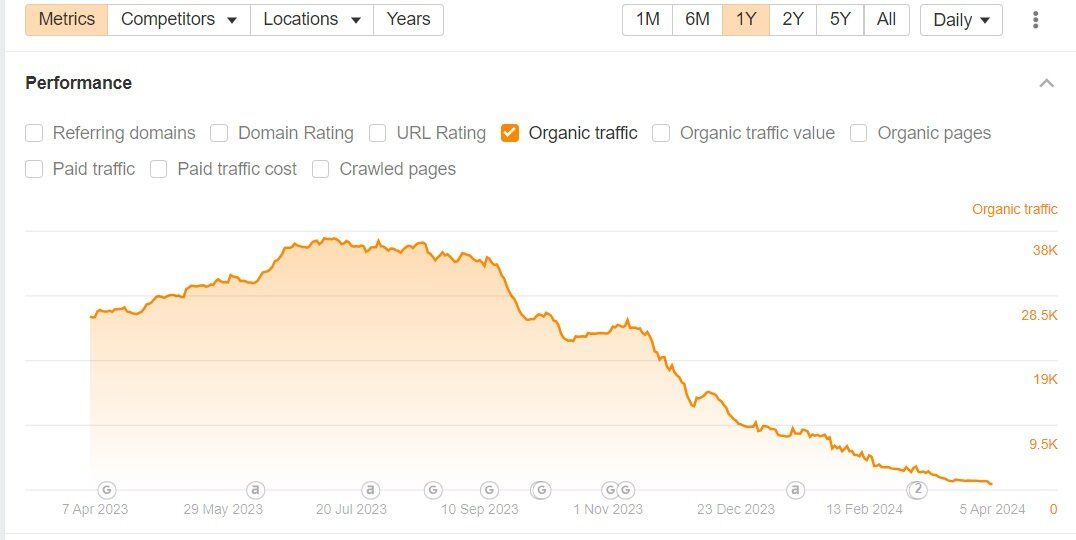The image size is (1076, 540).
Task: Switch to the Years tab
Action: [408, 19]
